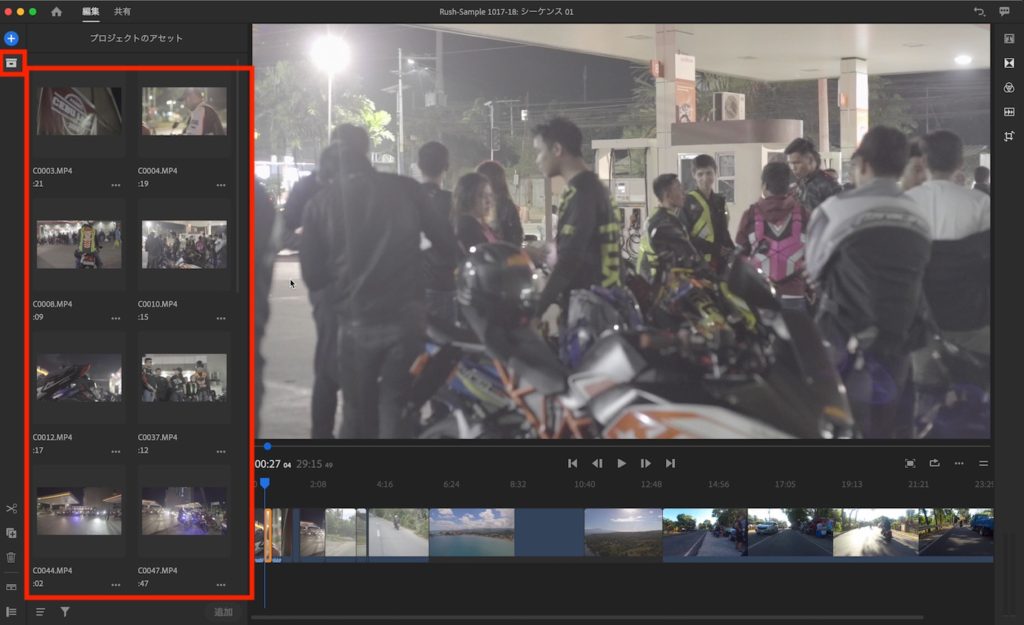Open more options for C0003.MP4
The width and height of the screenshot is (1024, 625).
[x=116, y=185]
